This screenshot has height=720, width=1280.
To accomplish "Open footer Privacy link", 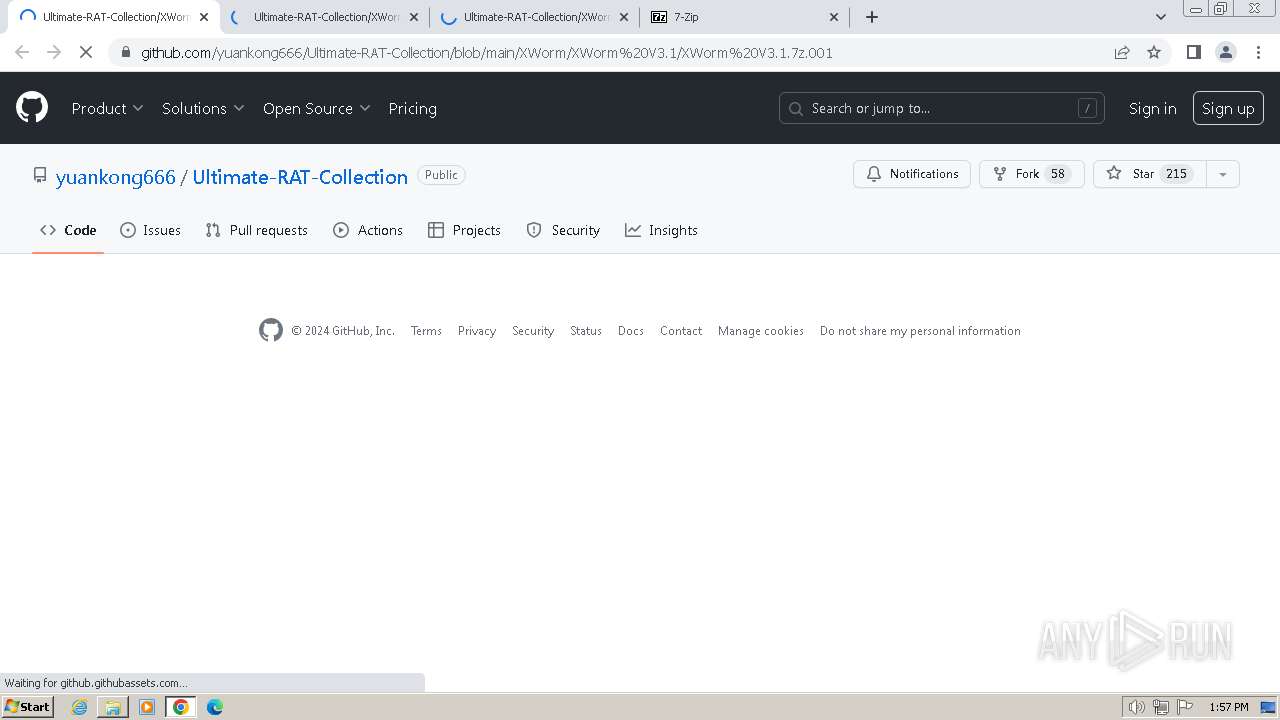I will pos(477,331).
